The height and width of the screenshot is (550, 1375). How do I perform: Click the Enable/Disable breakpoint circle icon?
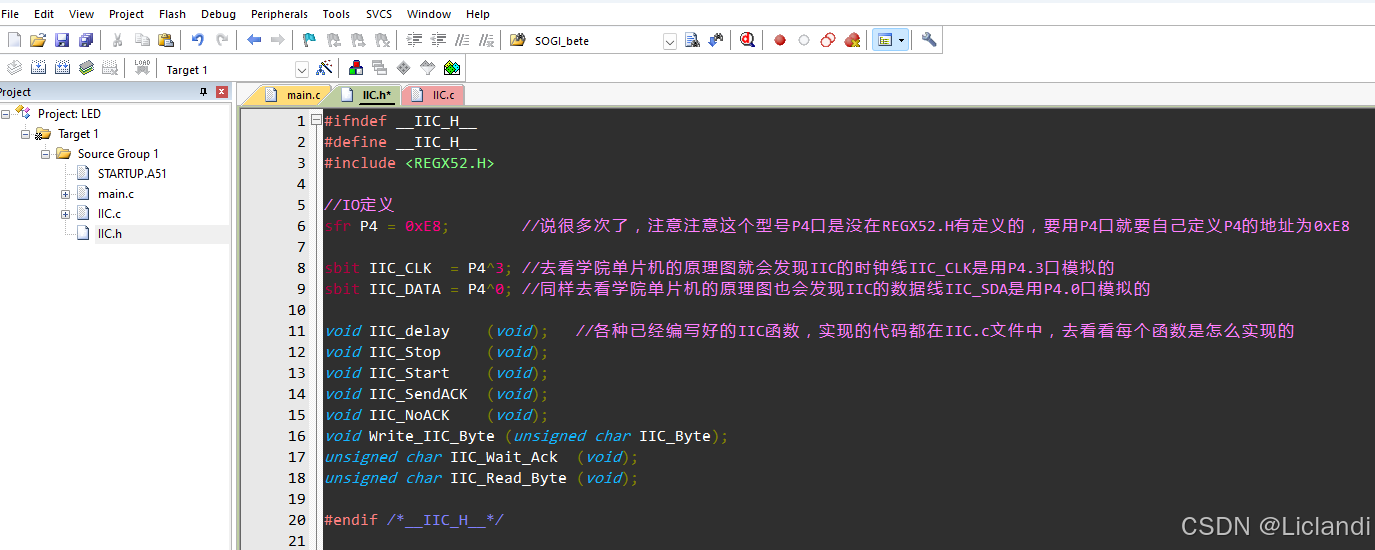click(x=804, y=40)
